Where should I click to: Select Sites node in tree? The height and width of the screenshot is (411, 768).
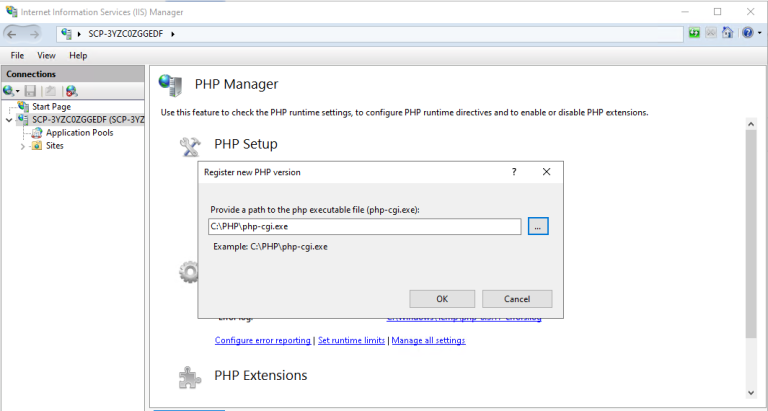coord(54,145)
